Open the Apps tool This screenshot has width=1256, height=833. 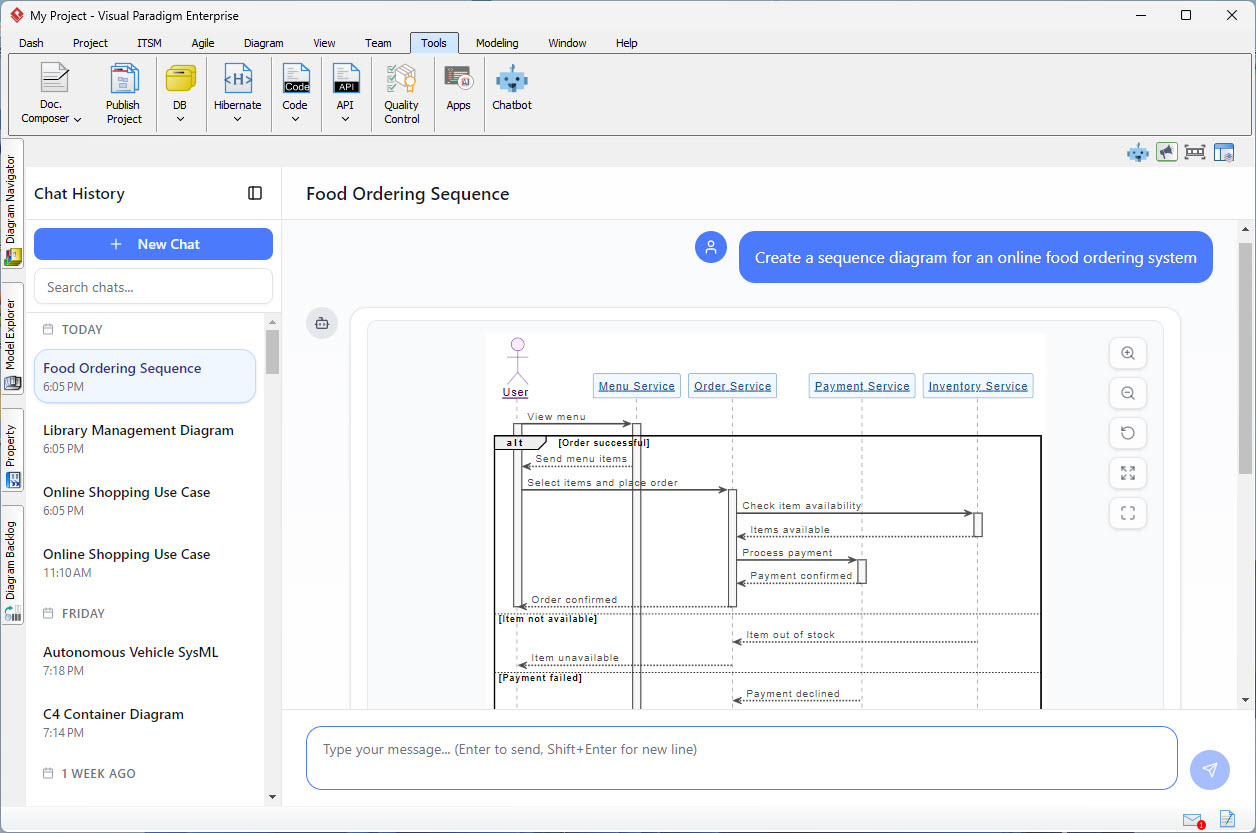point(458,90)
